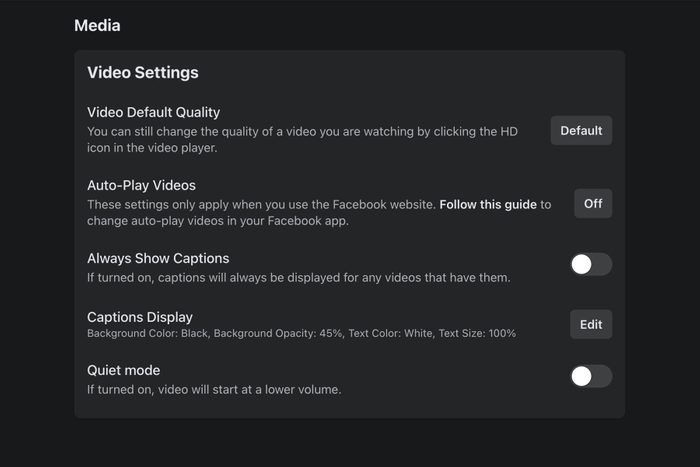Click the Quiet mode label
This screenshot has height=467, width=700.
[123, 370]
